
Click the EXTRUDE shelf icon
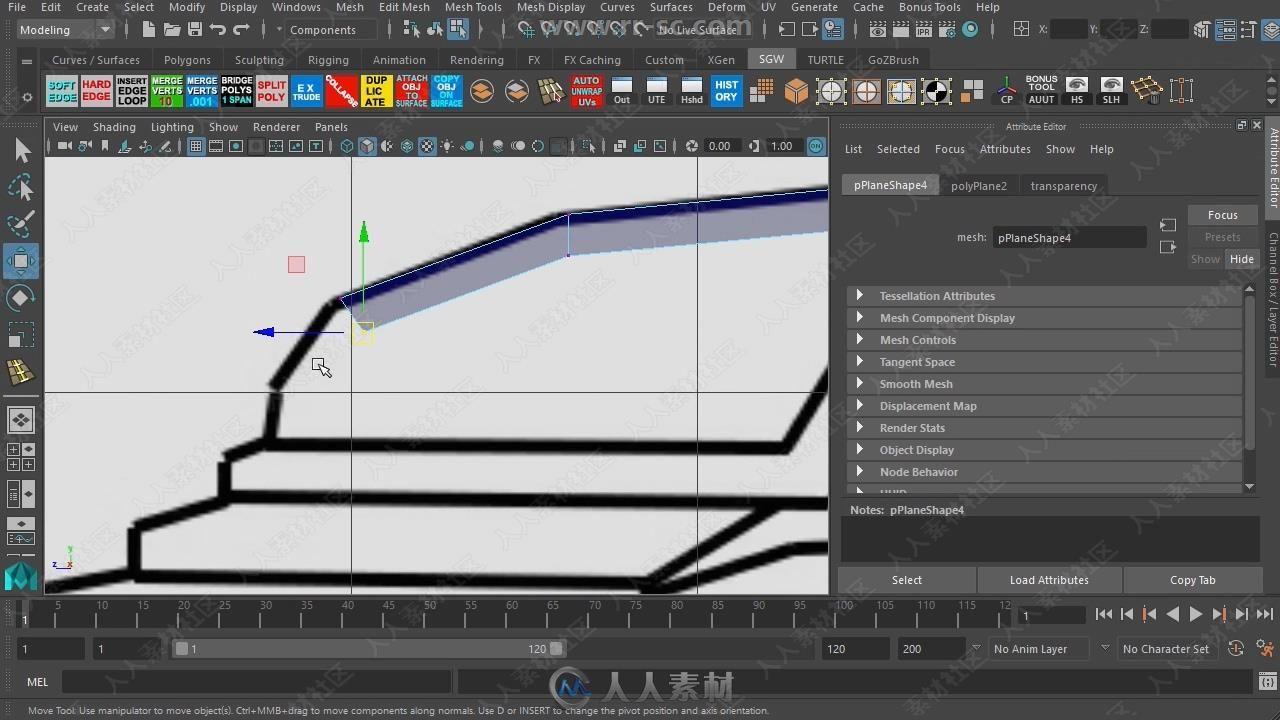click(307, 91)
